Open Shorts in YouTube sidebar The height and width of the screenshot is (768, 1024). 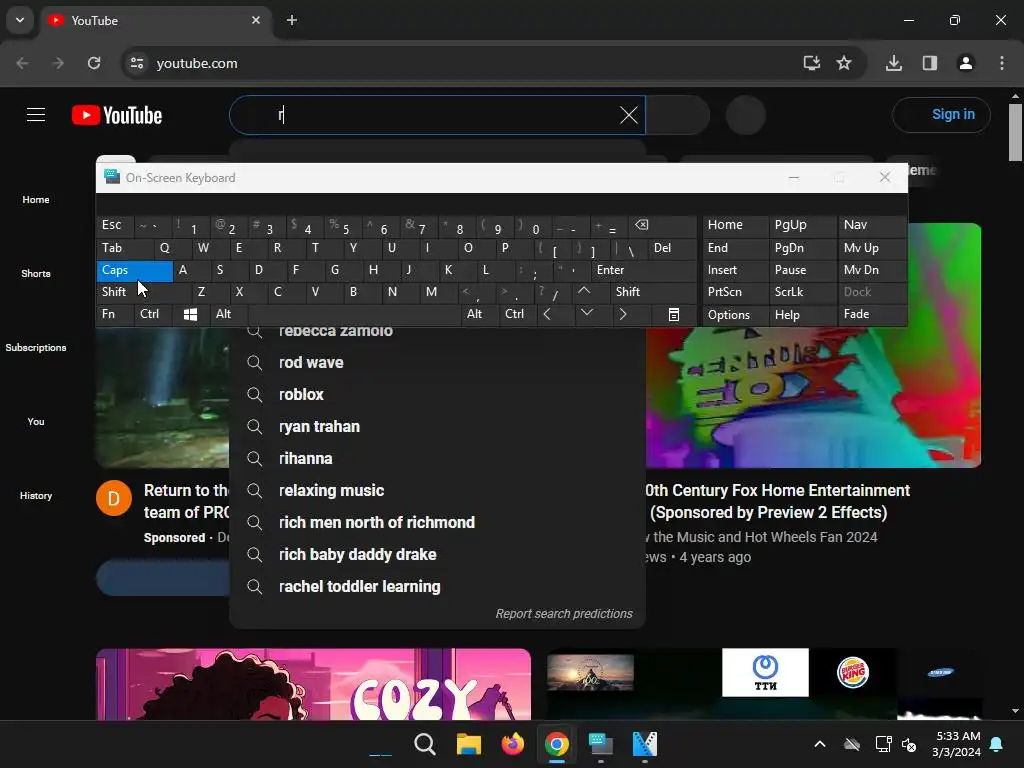point(36,273)
